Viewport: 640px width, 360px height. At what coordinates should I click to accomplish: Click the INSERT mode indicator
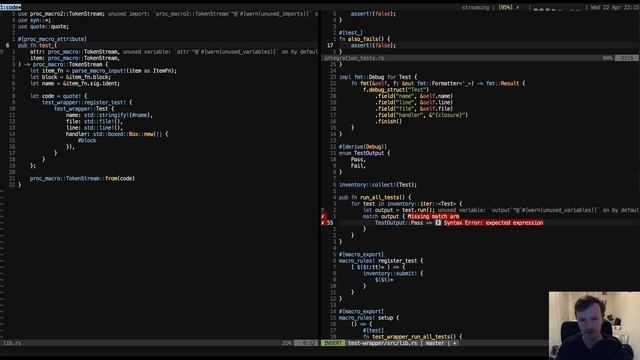333,343
